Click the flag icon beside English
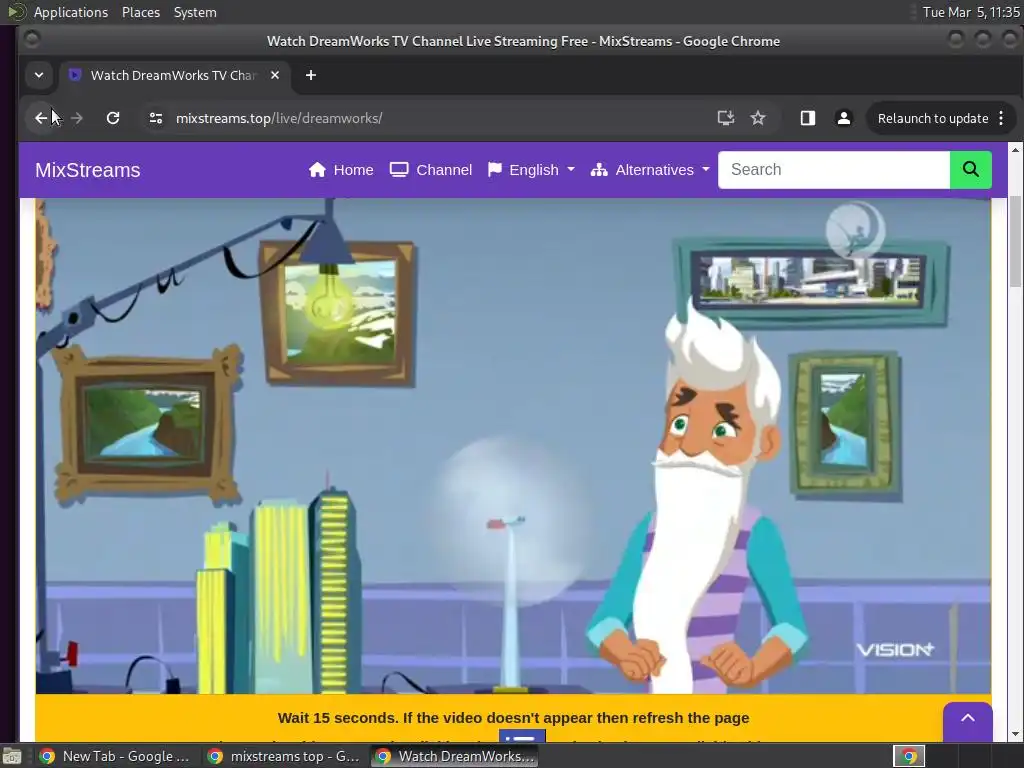Screen dimensions: 1024x768 click(494, 170)
